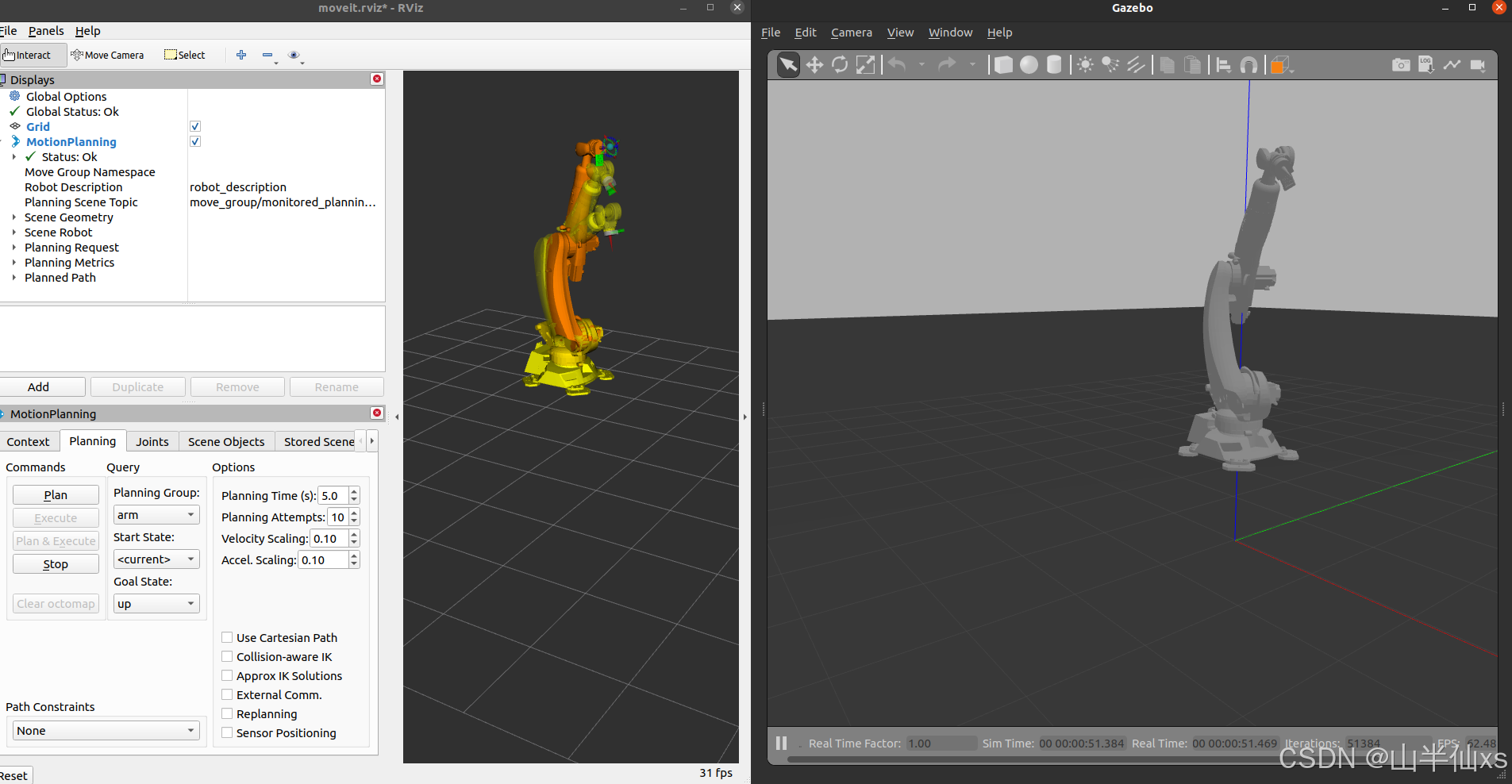Open the Start State dropdown
The image size is (1512, 784).
tap(156, 559)
